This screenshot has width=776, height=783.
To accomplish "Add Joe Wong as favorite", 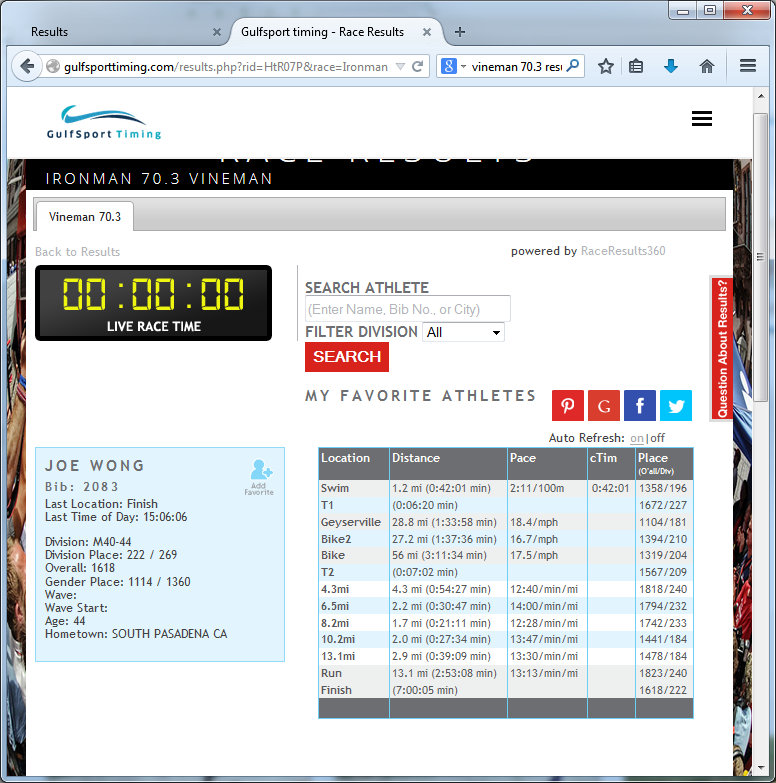I will click(258, 476).
